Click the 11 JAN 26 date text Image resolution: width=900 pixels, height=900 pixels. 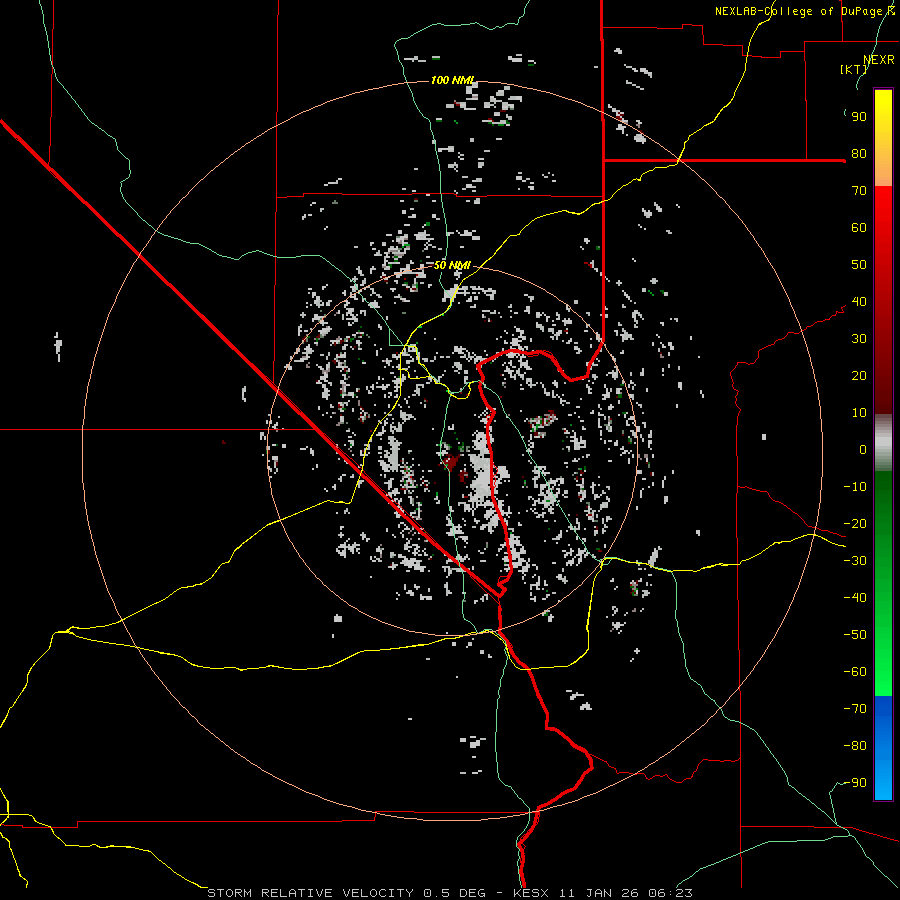click(599, 893)
